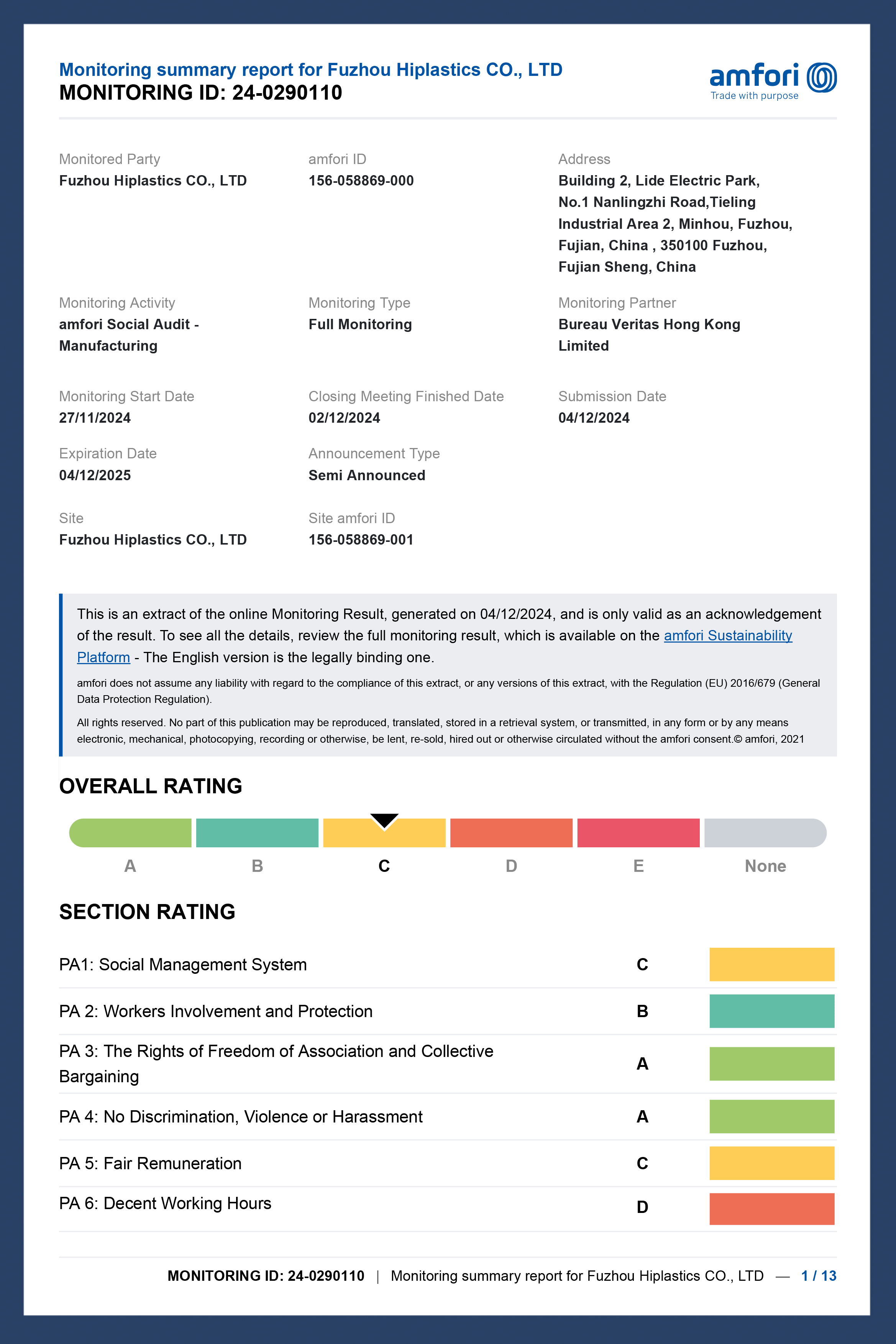This screenshot has width=896, height=1344.
Task: Click the OVERALL RATING heading
Action: (151, 786)
